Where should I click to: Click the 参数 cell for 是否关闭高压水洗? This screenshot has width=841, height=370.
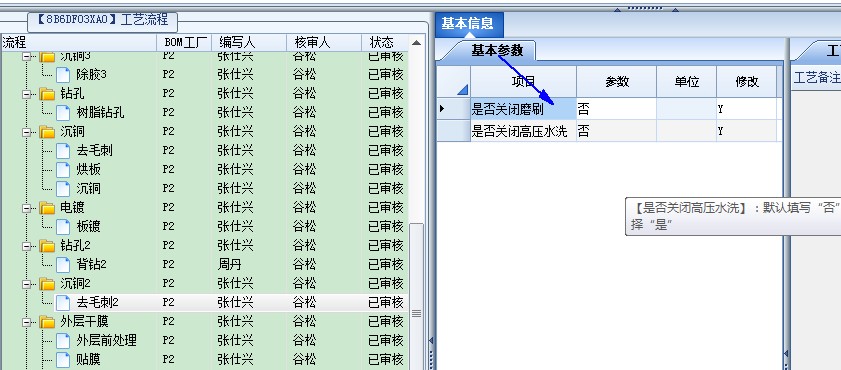(x=616, y=131)
